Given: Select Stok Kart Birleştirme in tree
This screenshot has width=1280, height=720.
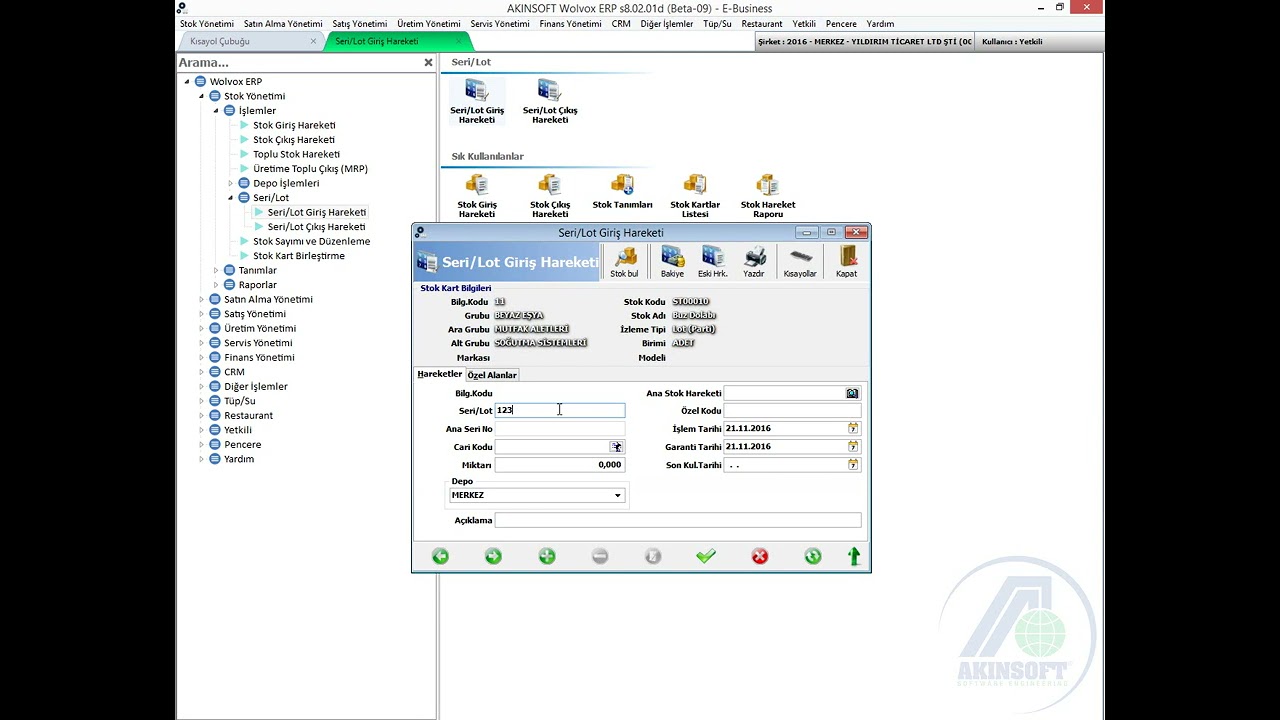Looking at the screenshot, I should pos(299,256).
